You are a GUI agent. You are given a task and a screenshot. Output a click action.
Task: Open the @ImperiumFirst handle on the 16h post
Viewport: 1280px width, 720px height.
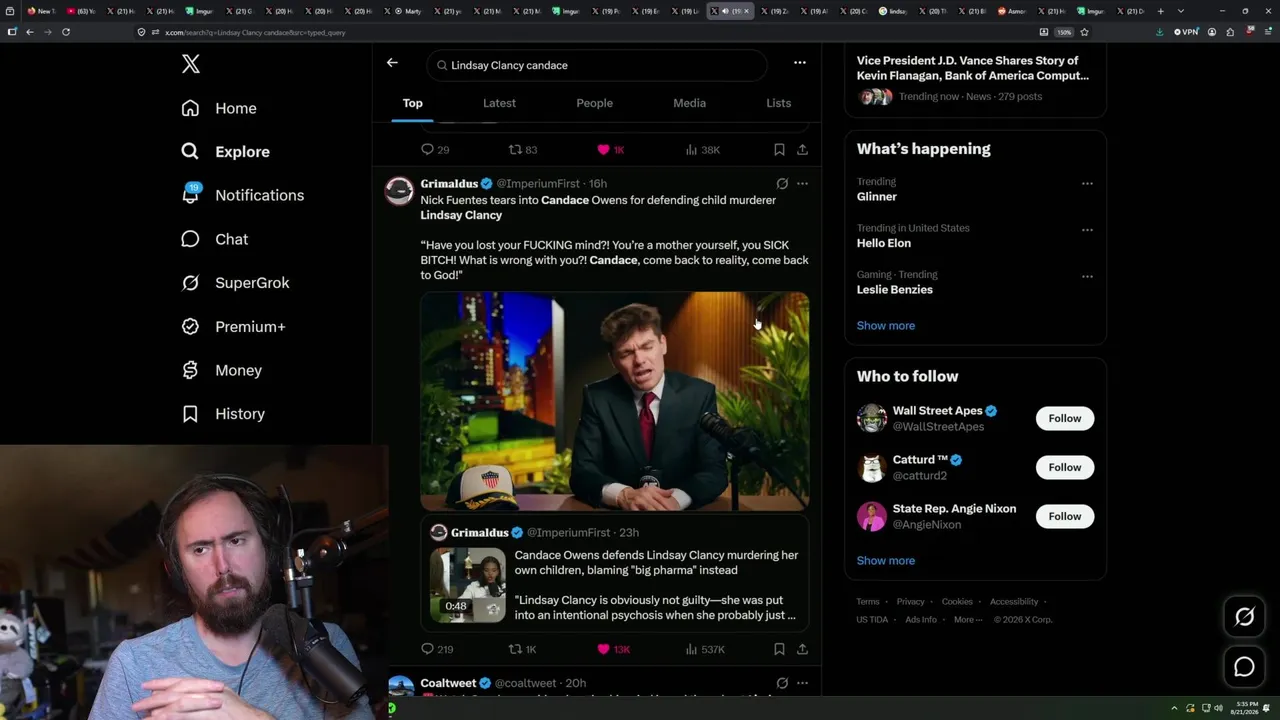point(540,184)
